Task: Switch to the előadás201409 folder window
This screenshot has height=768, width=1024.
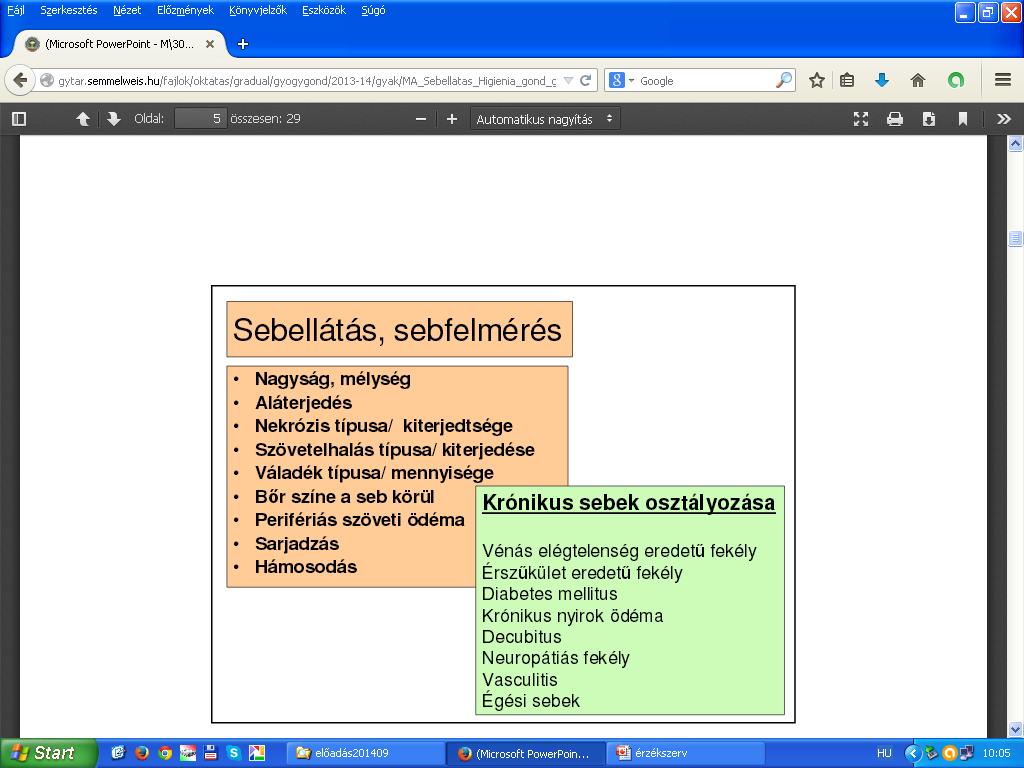Action: click(364, 753)
